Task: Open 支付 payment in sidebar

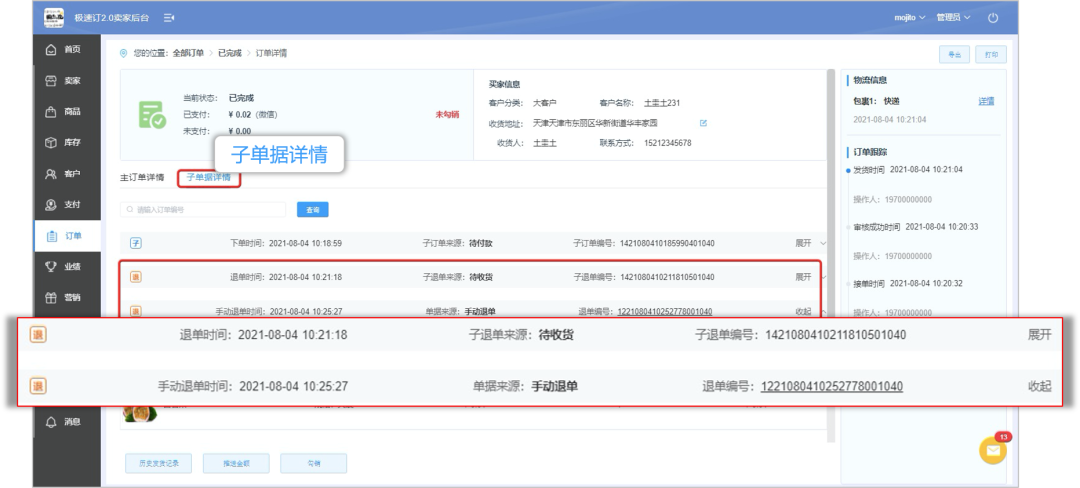Action: [66, 205]
